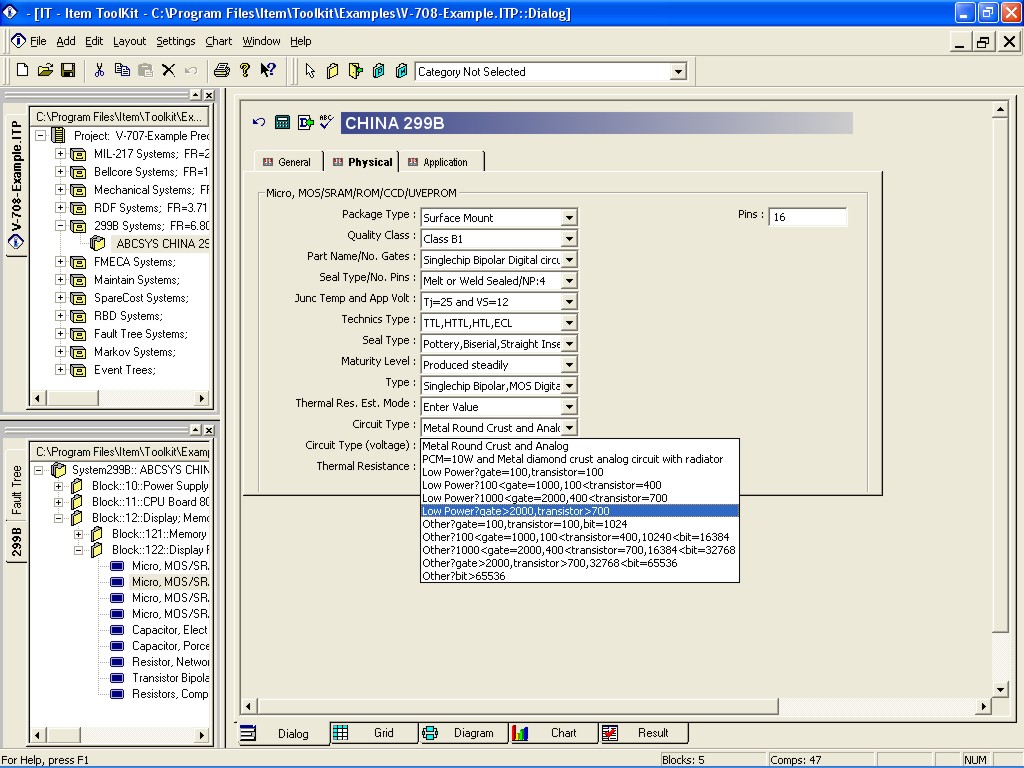Choose 'Other?gate=100,transistor=100,bit=1024' option
1024x768 pixels.
[x=580, y=524]
